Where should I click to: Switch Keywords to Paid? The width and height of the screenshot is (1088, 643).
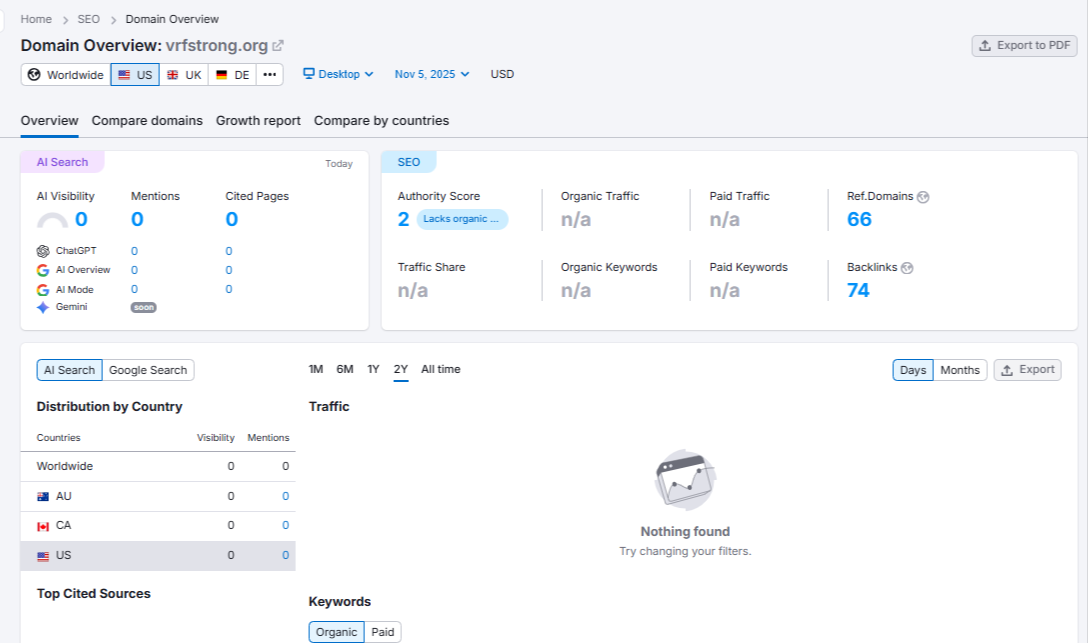pyautogui.click(x=382, y=632)
